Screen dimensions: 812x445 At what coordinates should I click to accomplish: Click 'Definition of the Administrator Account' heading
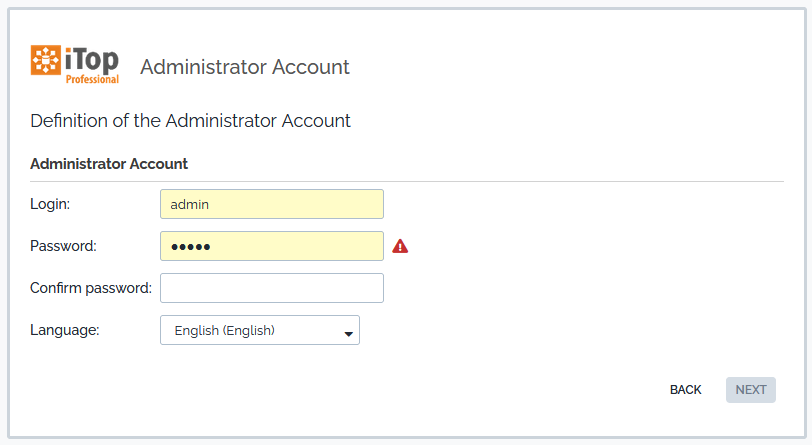pyautogui.click(x=190, y=121)
